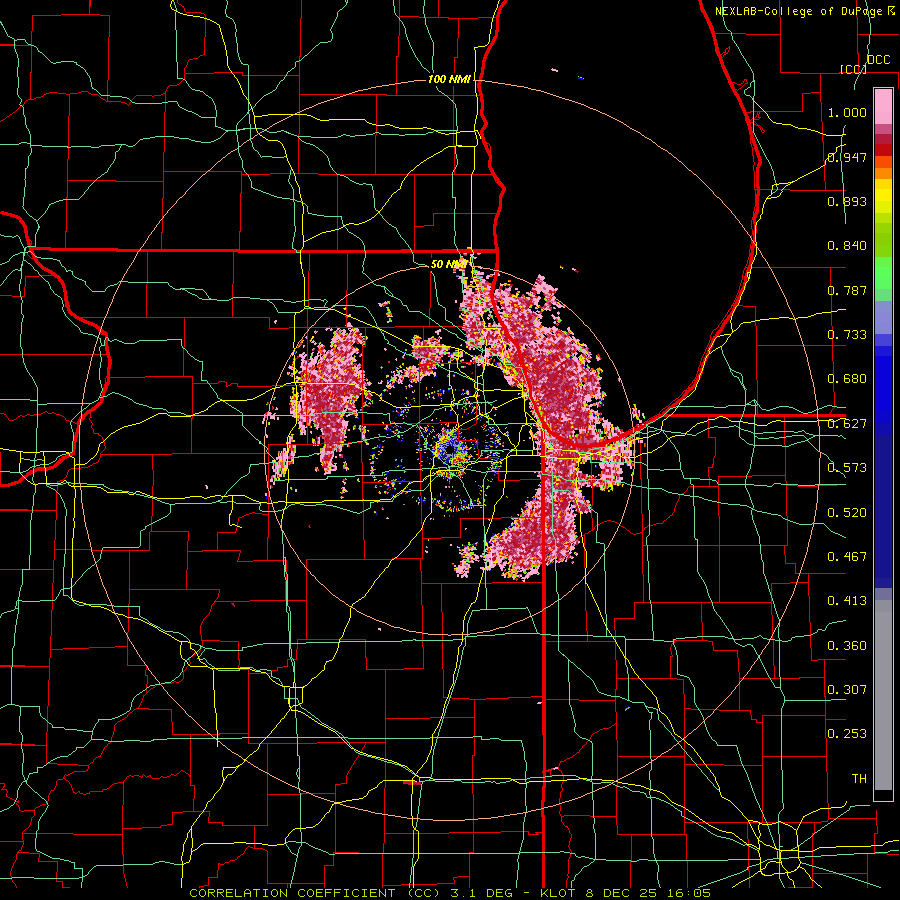The width and height of the screenshot is (900, 900).
Task: Click the [CC] units label
Action: coord(853,69)
